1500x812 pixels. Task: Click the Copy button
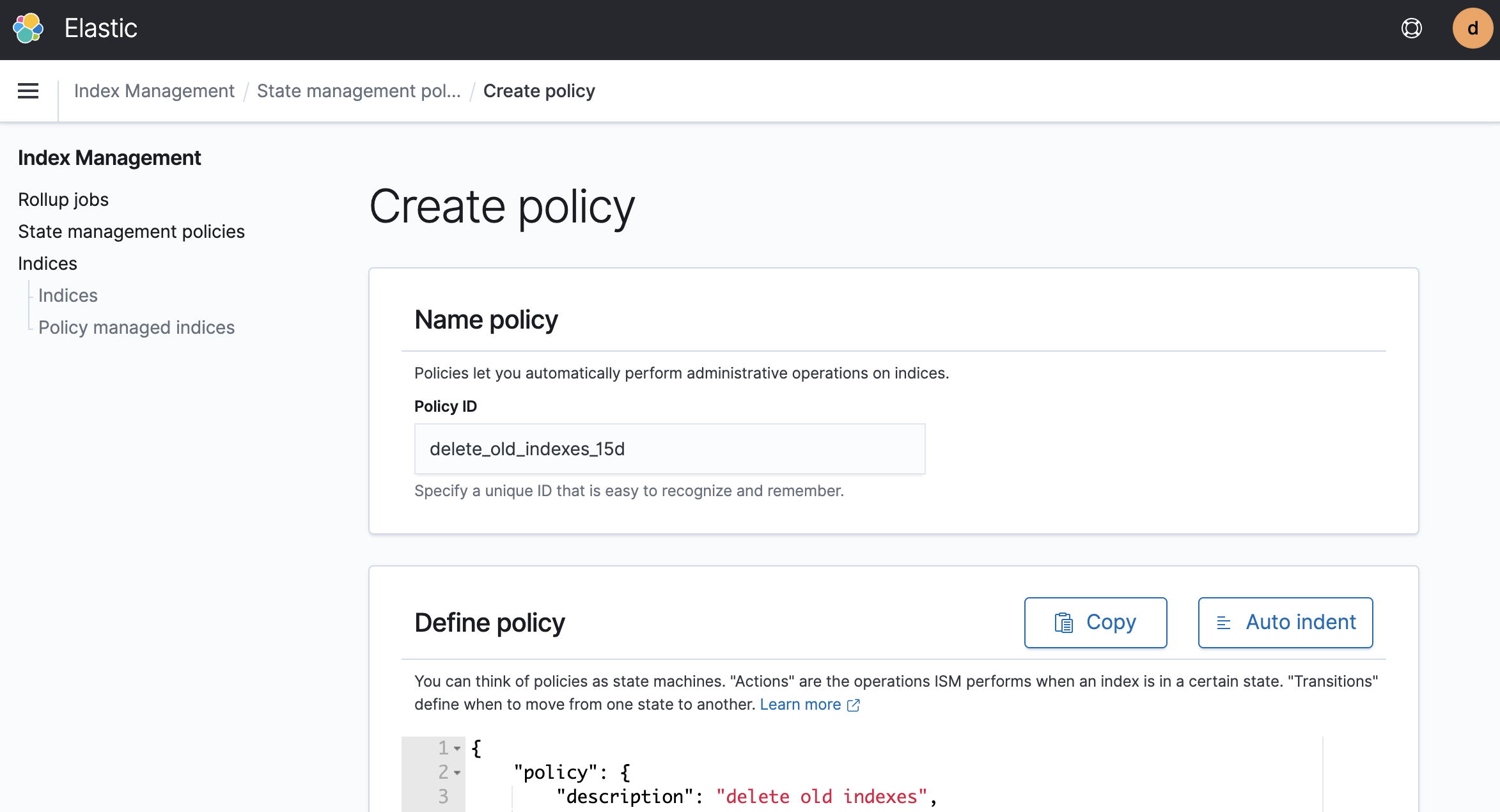coord(1095,623)
